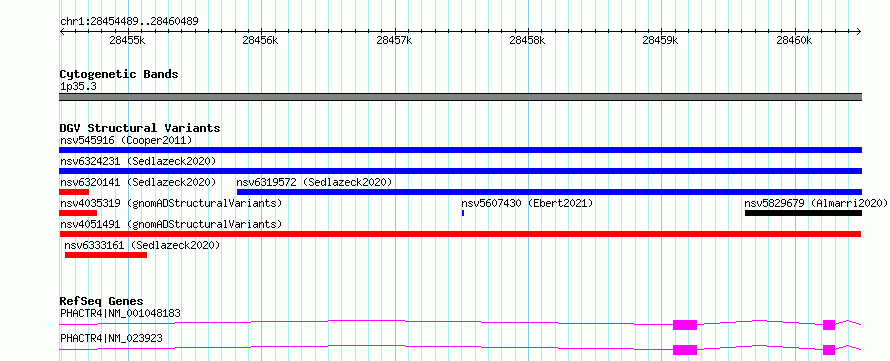Click the 28455k ruler label
Screen dimensions: 890x361
tap(128, 41)
